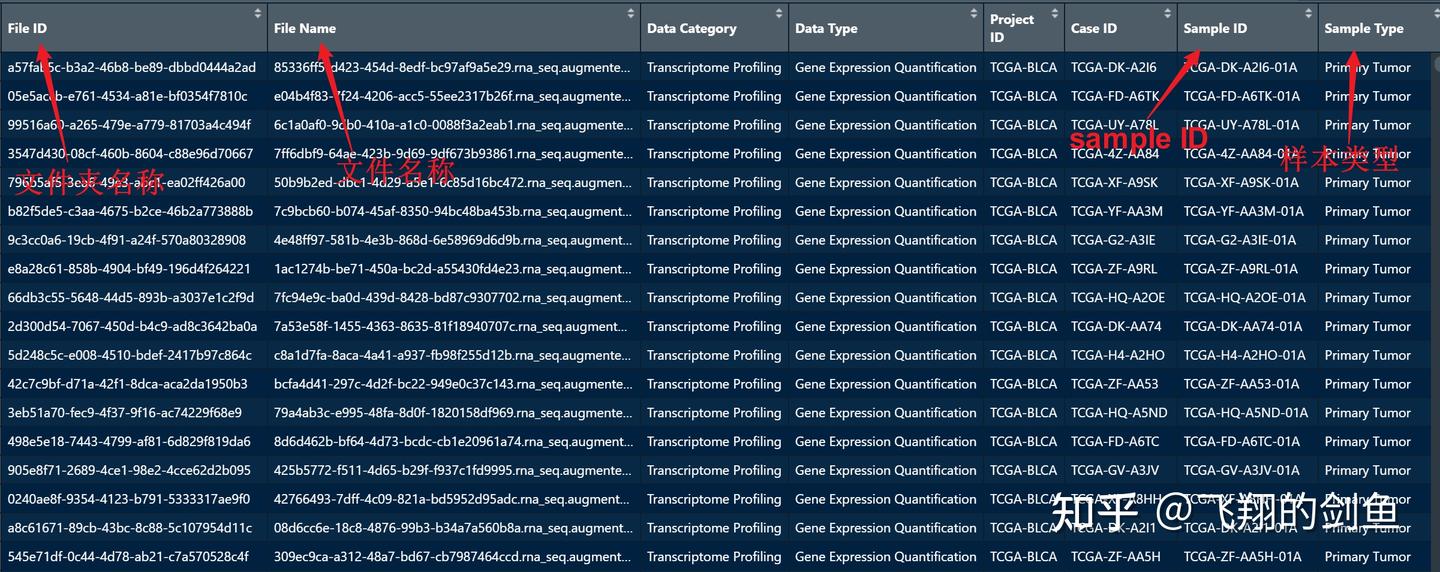Image resolution: width=1440 pixels, height=572 pixels.
Task: Select file name starting with 85336ff5
Action: [x=453, y=67]
